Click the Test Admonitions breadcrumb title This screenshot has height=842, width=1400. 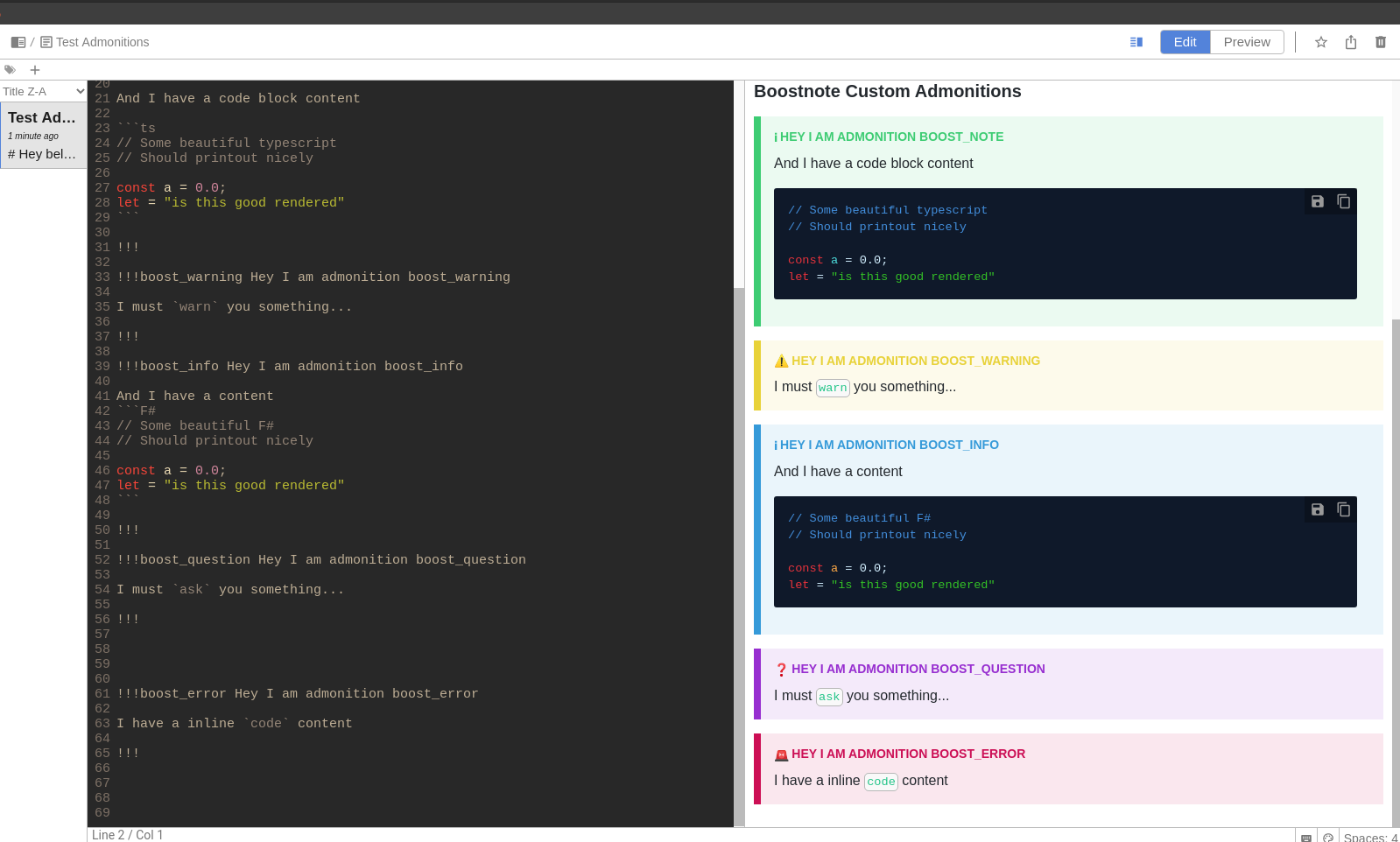point(102,42)
